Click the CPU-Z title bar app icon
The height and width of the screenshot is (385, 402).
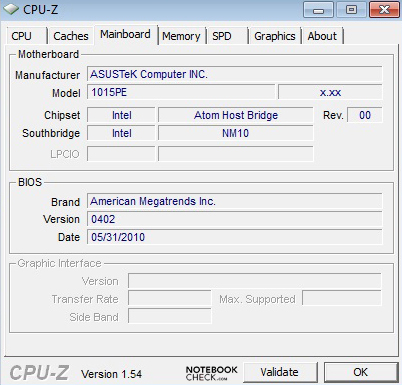(11, 9)
